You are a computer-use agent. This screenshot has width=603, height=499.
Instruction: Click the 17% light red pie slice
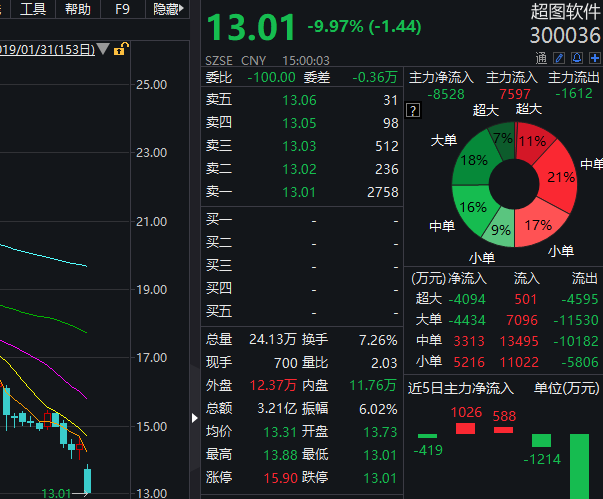point(538,225)
